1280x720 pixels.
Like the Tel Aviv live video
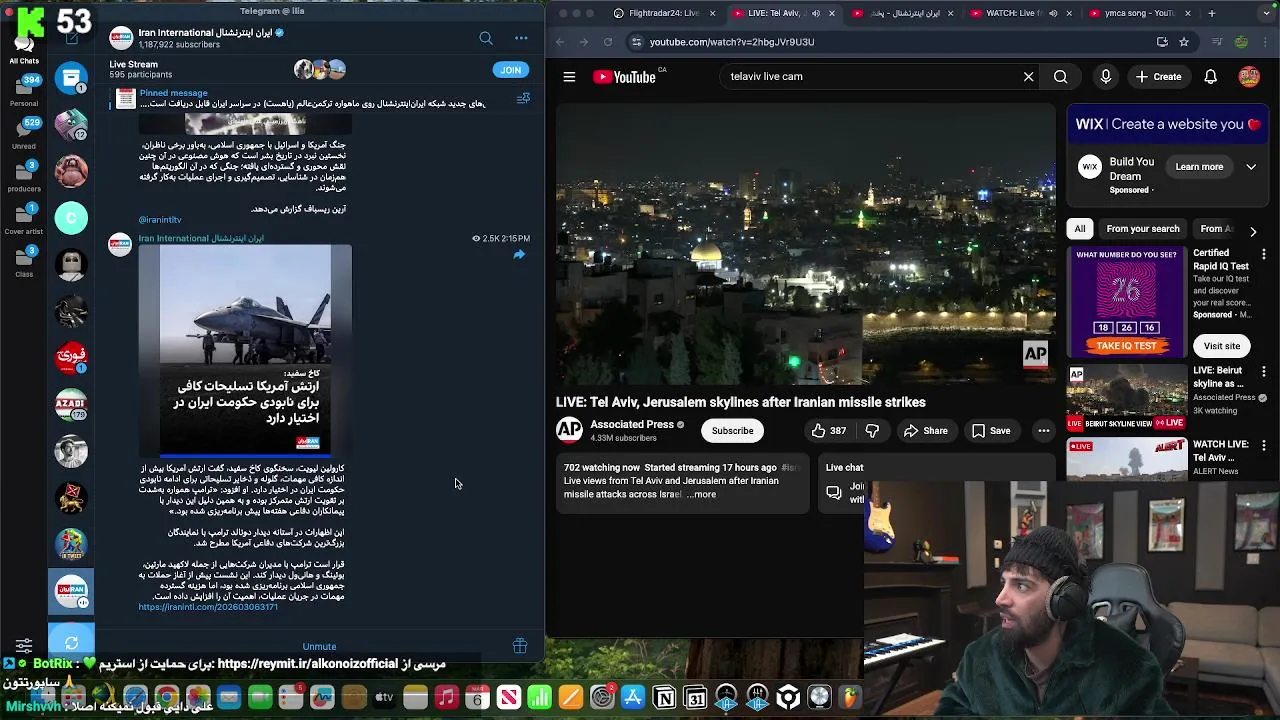[828, 431]
